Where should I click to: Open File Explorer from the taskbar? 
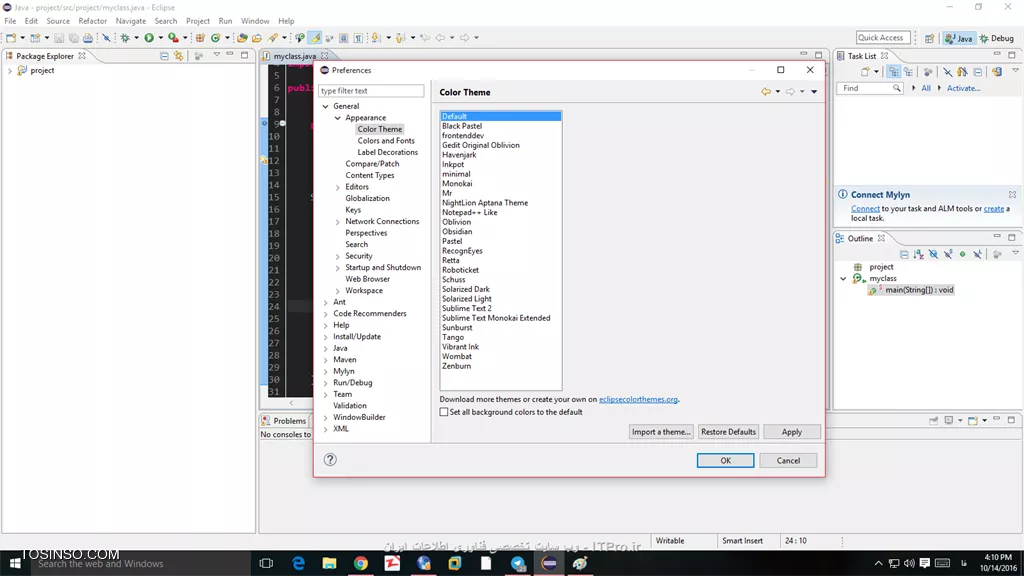tap(329, 563)
